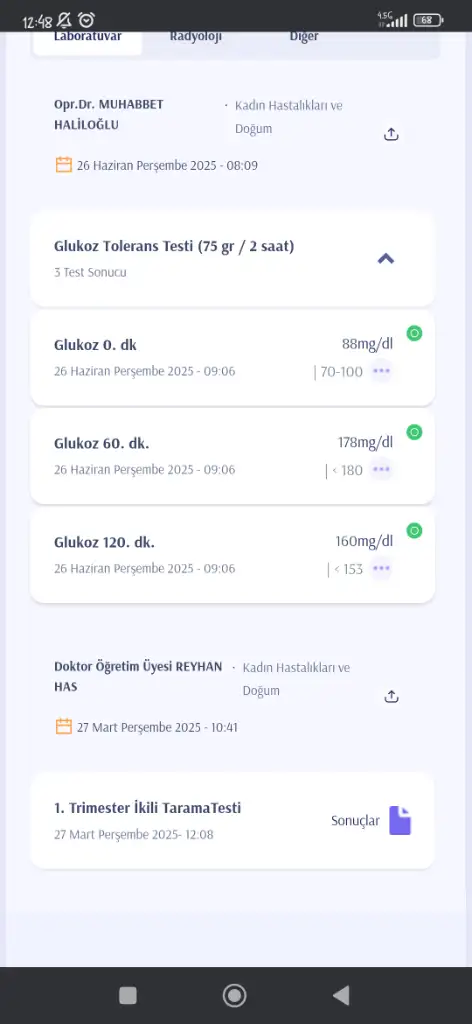Tap the Android home circle button
Image resolution: width=472 pixels, height=1024 pixels.
(x=234, y=995)
